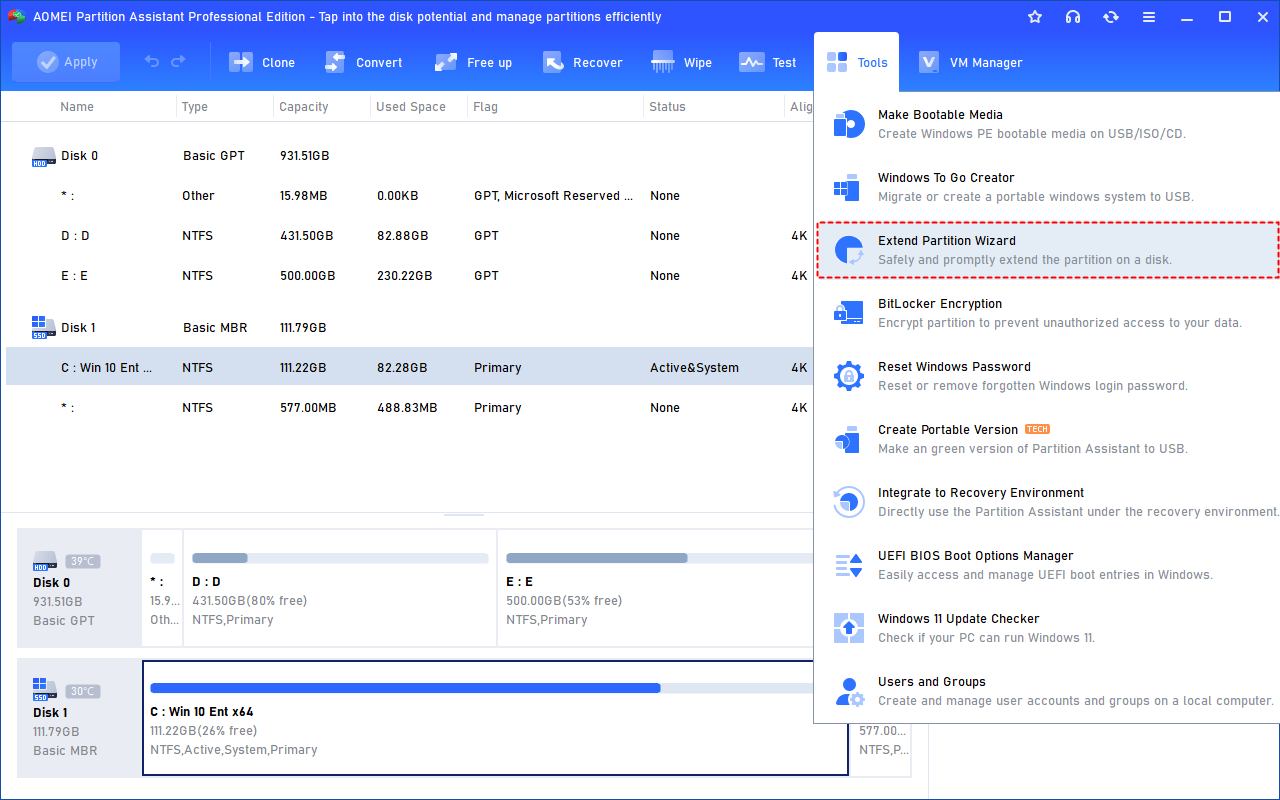Open Users and Groups

[x=1047, y=691]
